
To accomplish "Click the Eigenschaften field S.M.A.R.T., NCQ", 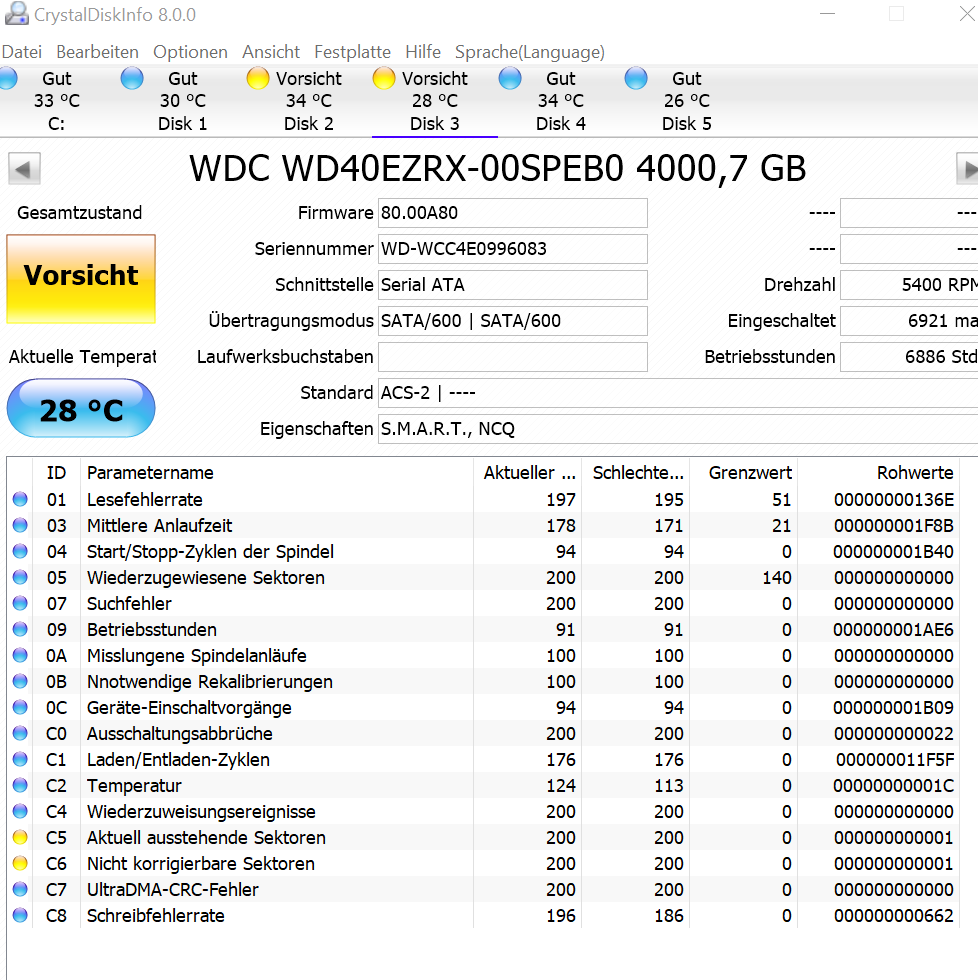I will pyautogui.click(x=678, y=429).
